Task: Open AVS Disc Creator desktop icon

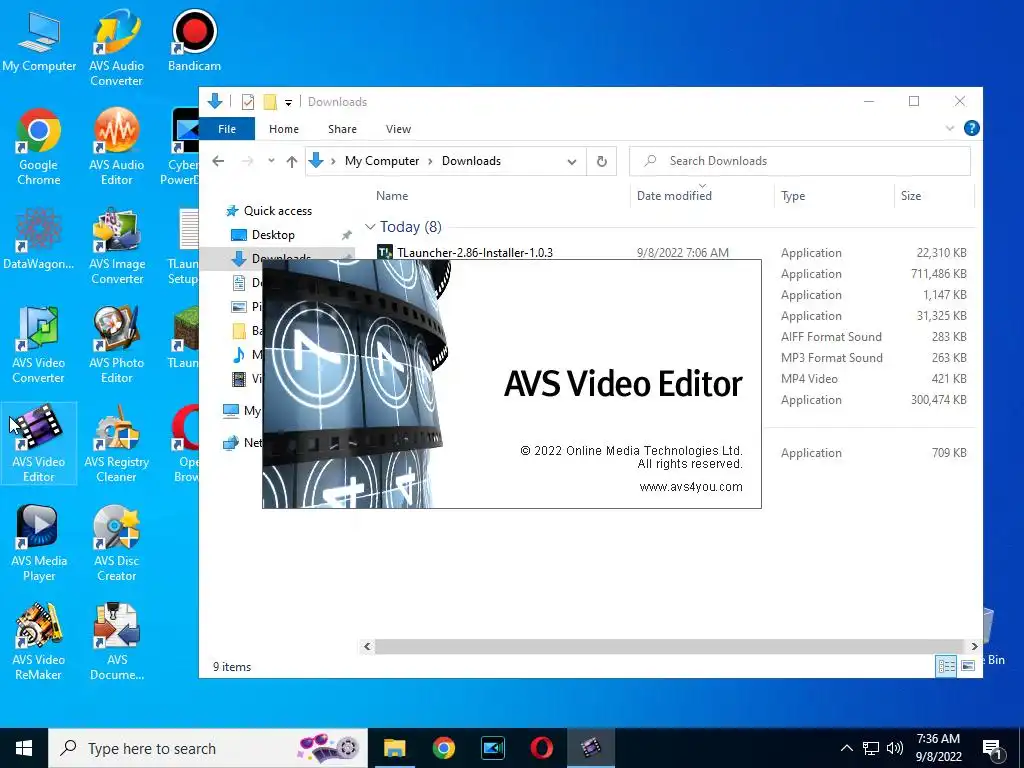Action: click(116, 543)
